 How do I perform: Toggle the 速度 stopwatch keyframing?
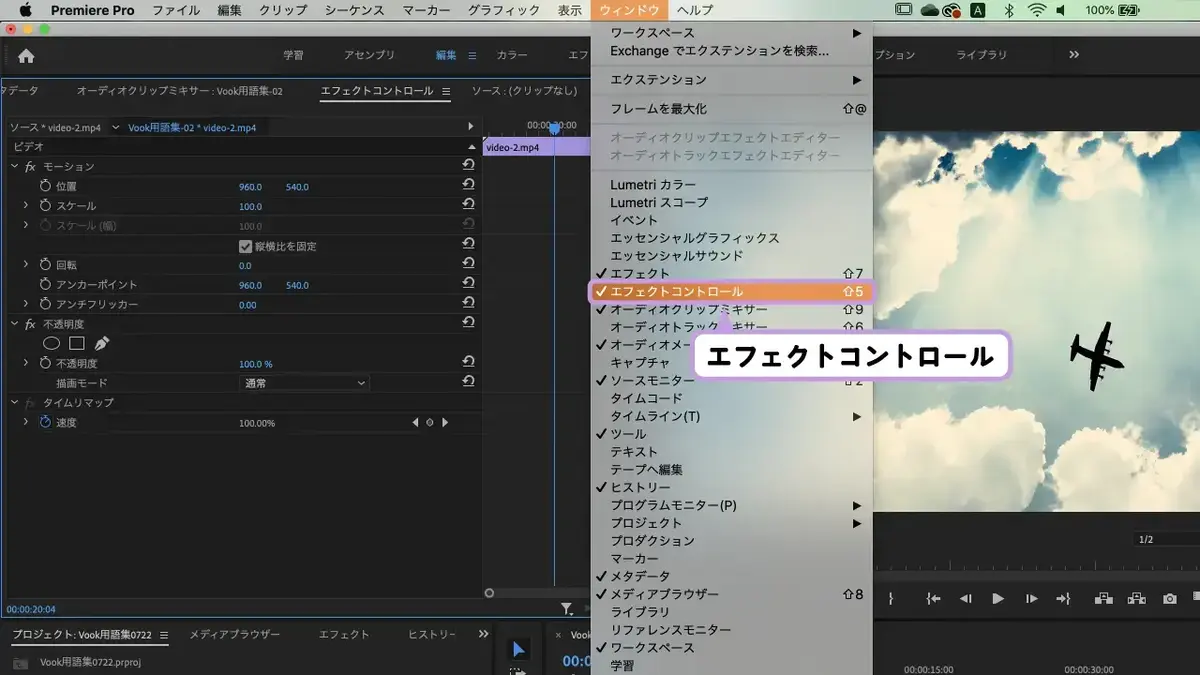pyautogui.click(x=45, y=423)
